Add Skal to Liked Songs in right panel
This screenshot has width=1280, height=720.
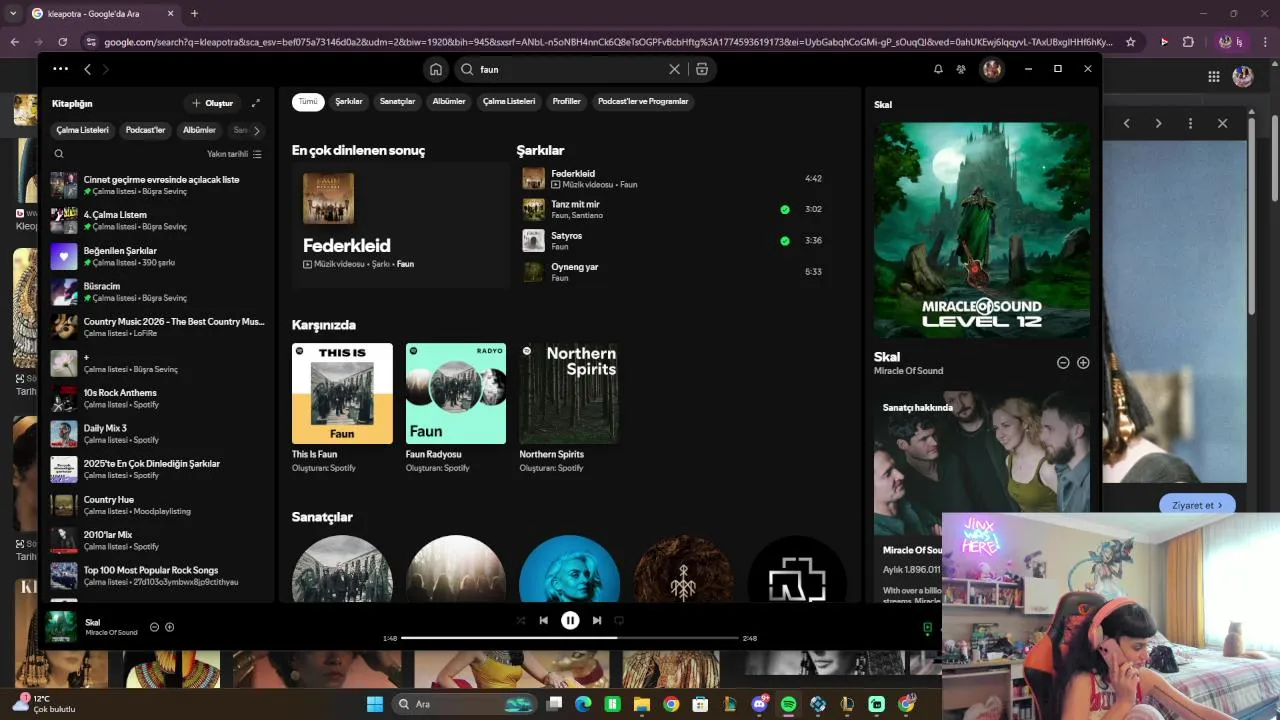coord(1083,362)
